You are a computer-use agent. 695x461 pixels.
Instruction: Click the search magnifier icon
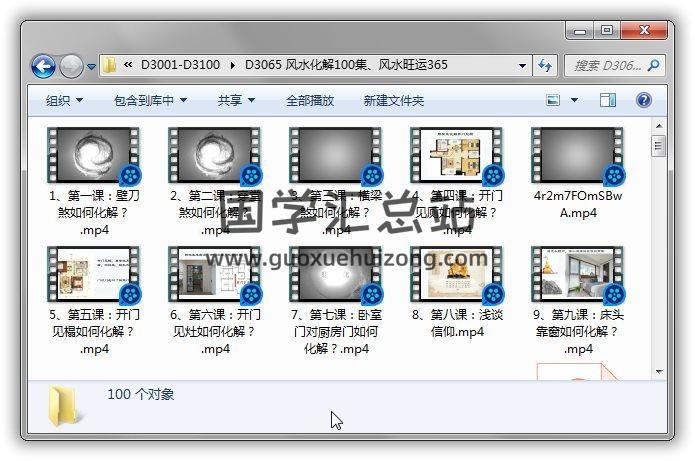(652, 66)
